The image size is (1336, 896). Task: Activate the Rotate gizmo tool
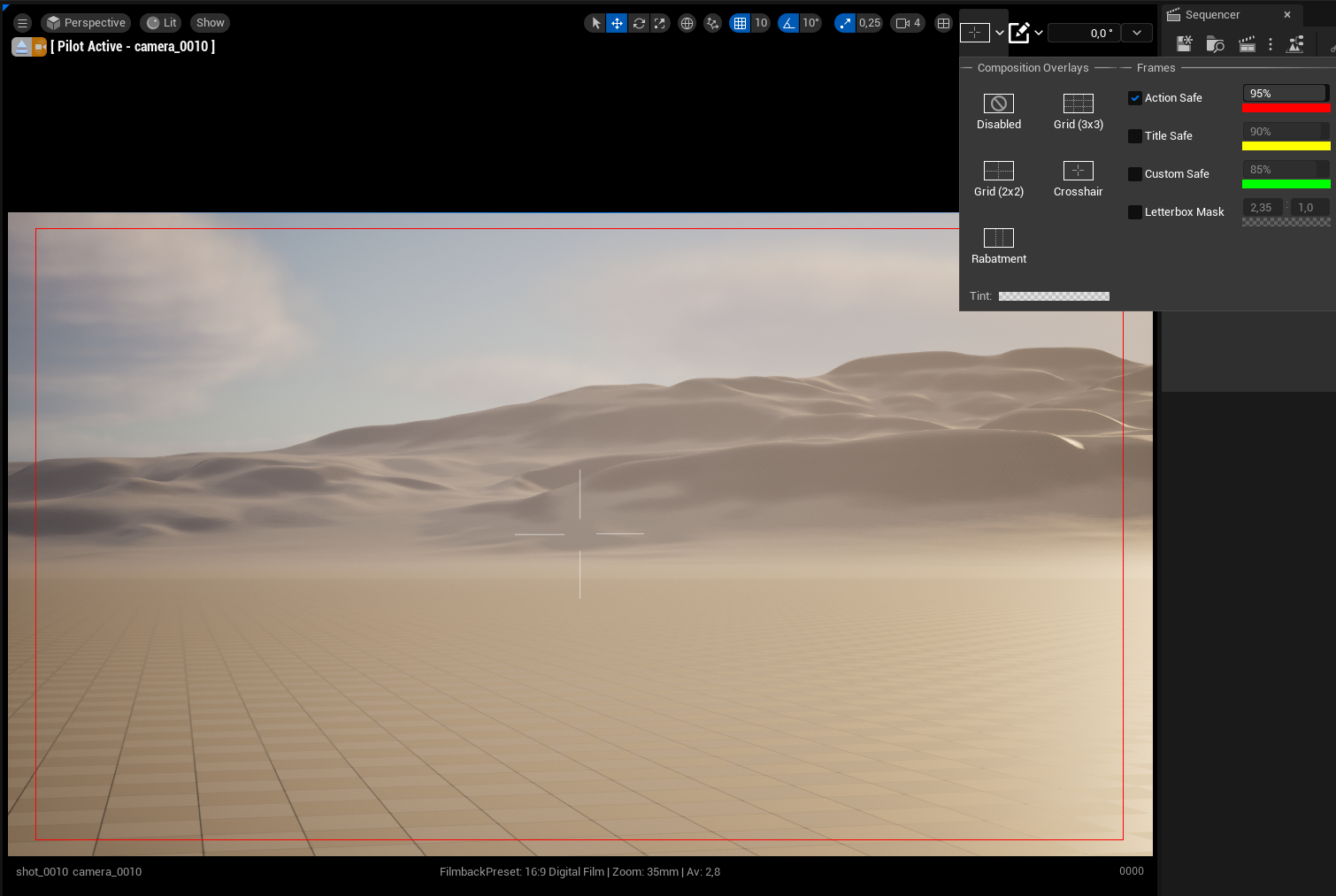coord(639,23)
